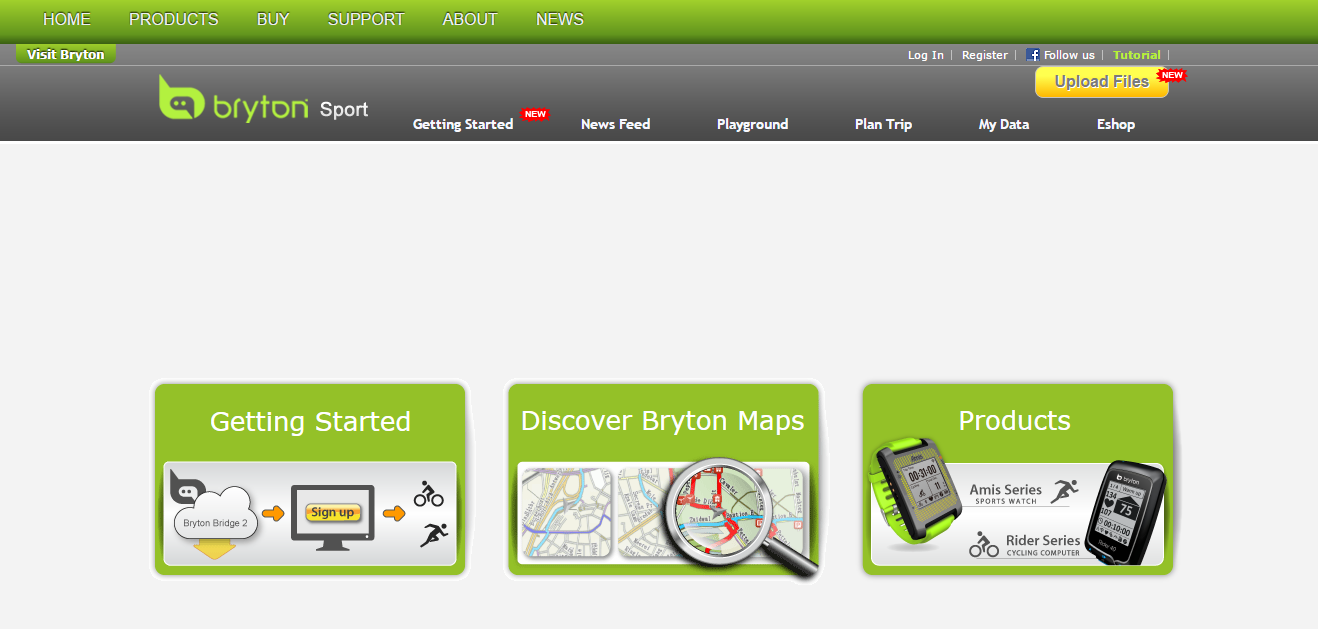
Task: Click the Amis Series Sports Watch label
Action: point(1005,494)
